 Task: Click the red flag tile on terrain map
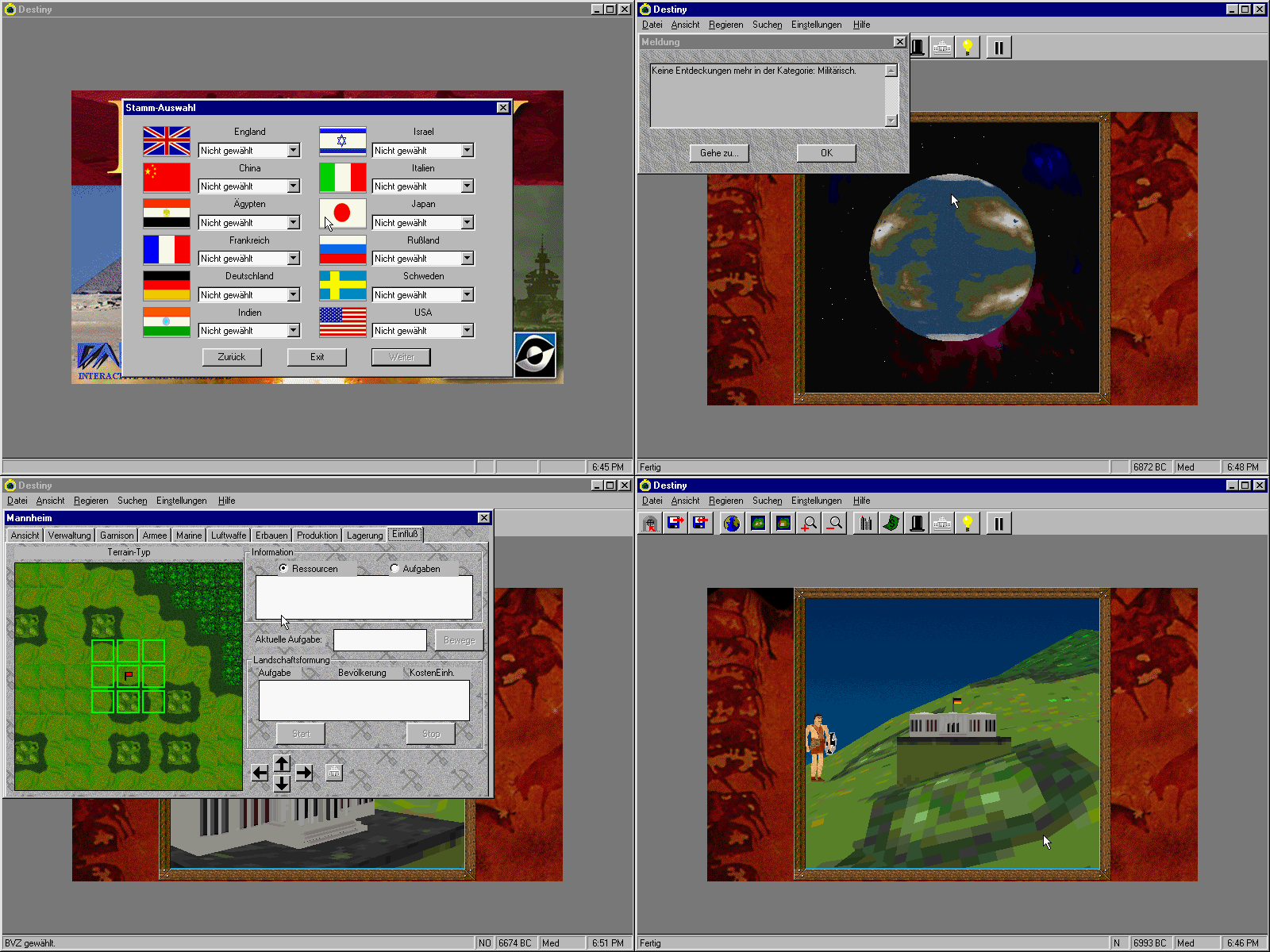(129, 676)
